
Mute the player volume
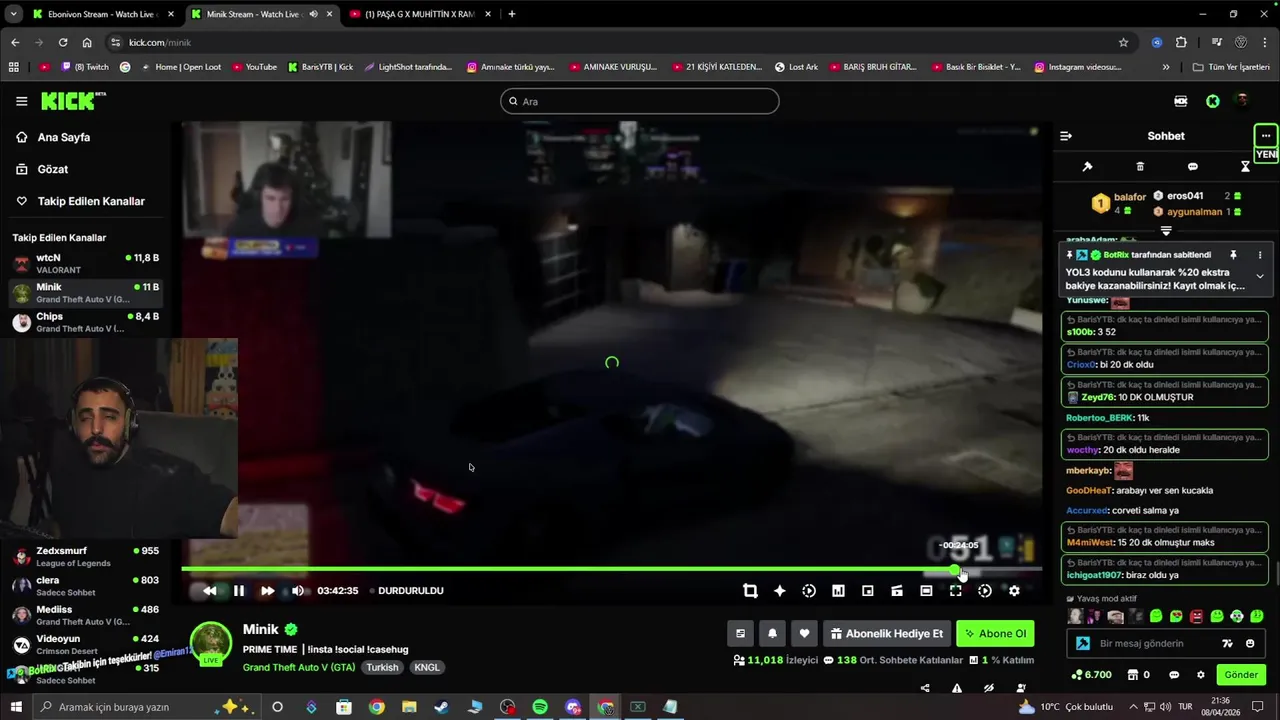[297, 591]
